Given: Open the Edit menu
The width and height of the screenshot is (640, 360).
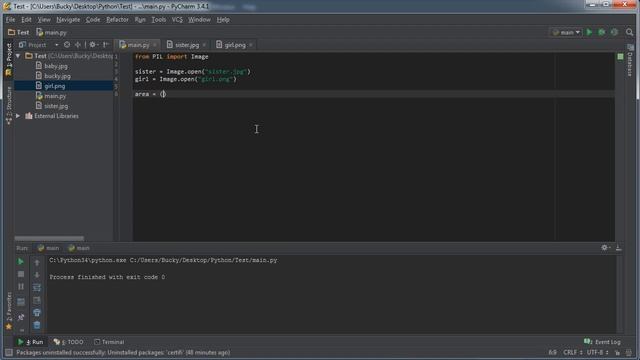Looking at the screenshot, I should click(26, 20).
